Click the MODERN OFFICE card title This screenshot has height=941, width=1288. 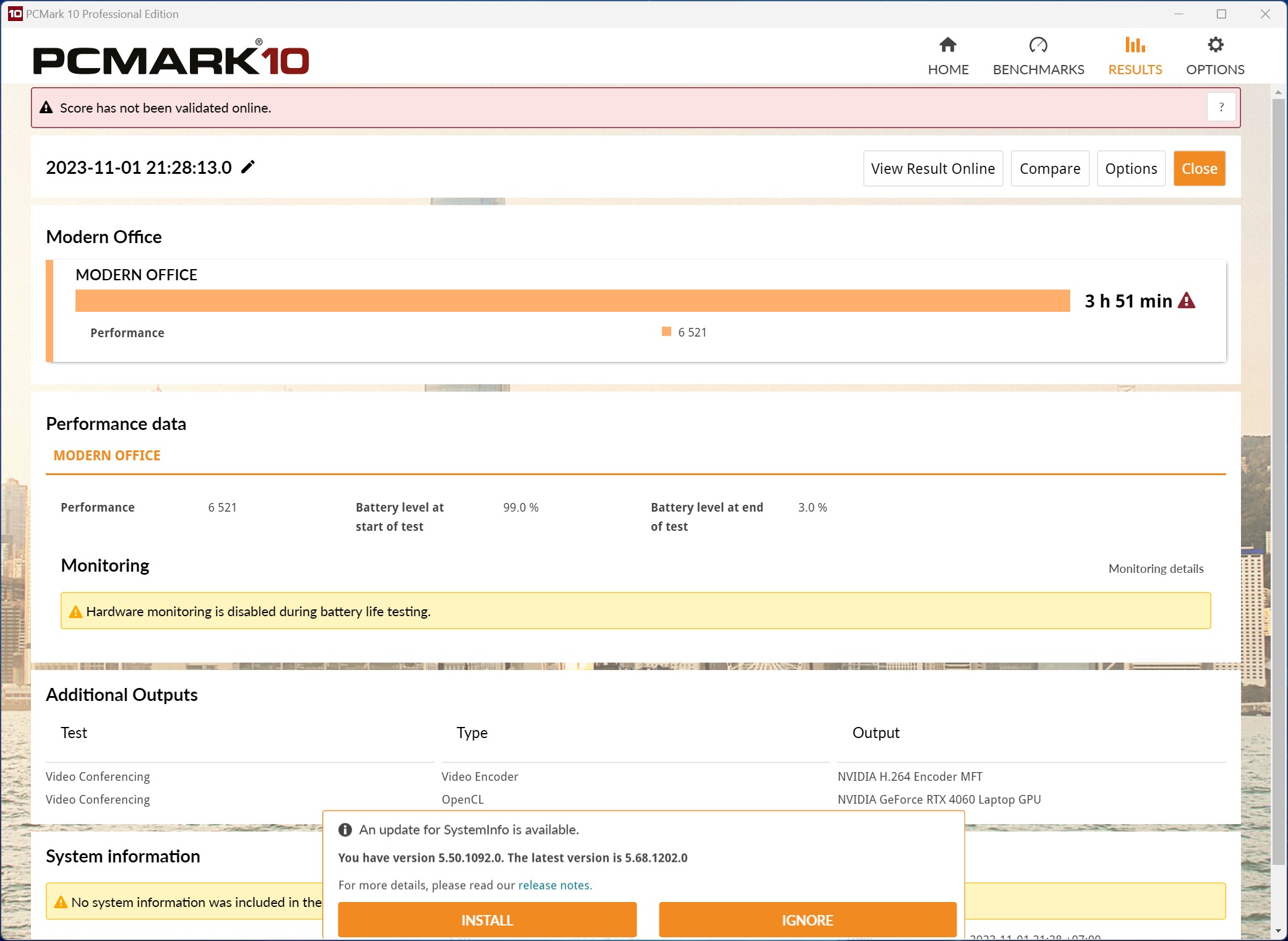pos(136,275)
